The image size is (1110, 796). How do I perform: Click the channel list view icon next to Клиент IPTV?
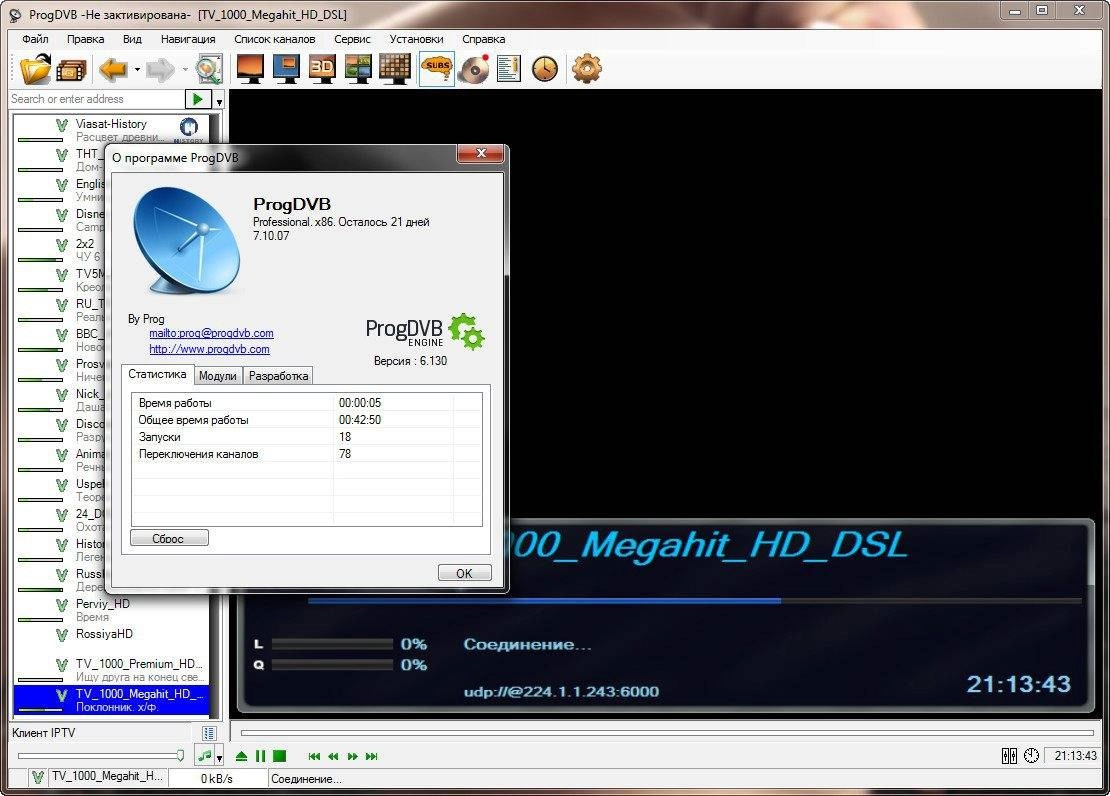[209, 733]
